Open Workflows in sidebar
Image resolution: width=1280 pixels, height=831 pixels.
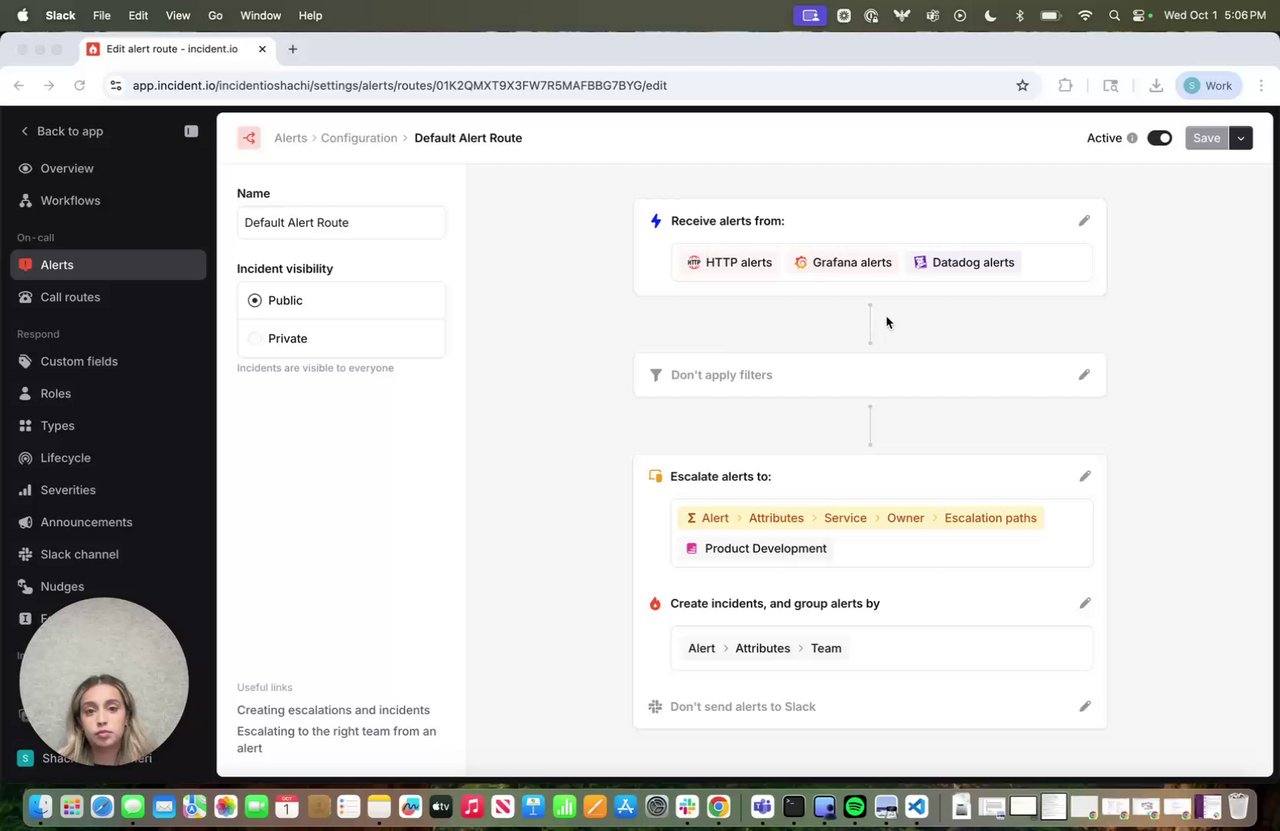coord(108,200)
